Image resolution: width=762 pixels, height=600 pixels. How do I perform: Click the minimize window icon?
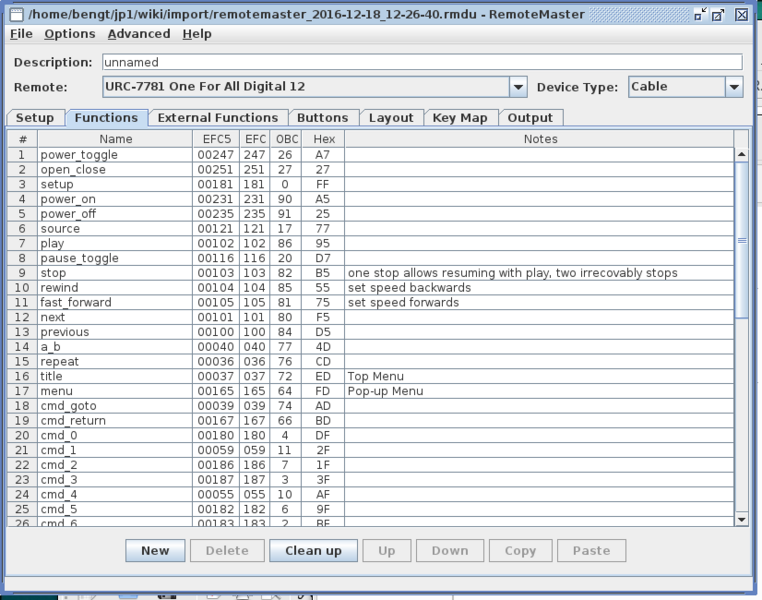tap(700, 15)
